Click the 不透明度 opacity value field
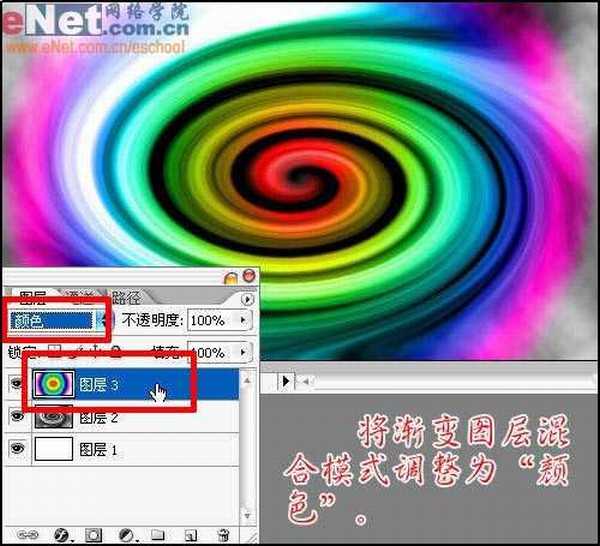600x546 pixels. (209, 321)
